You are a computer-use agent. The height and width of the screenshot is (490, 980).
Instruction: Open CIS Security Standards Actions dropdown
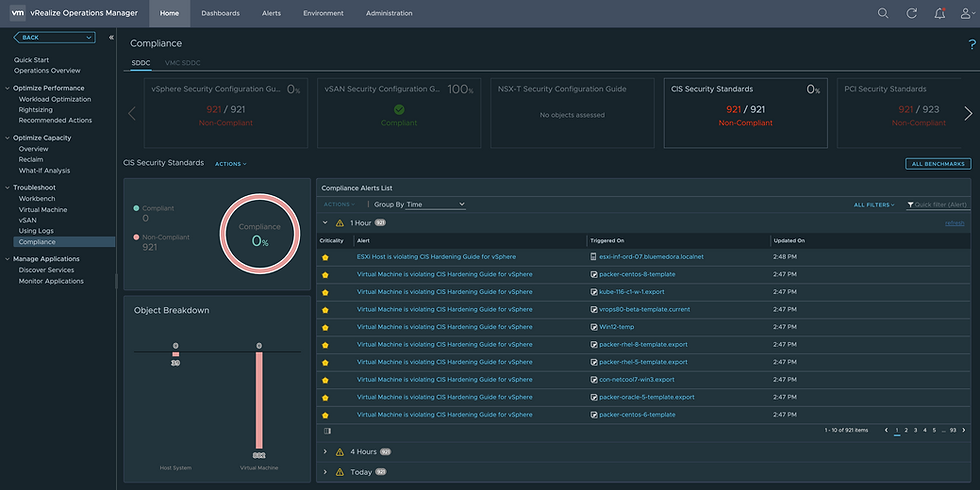[231, 164]
